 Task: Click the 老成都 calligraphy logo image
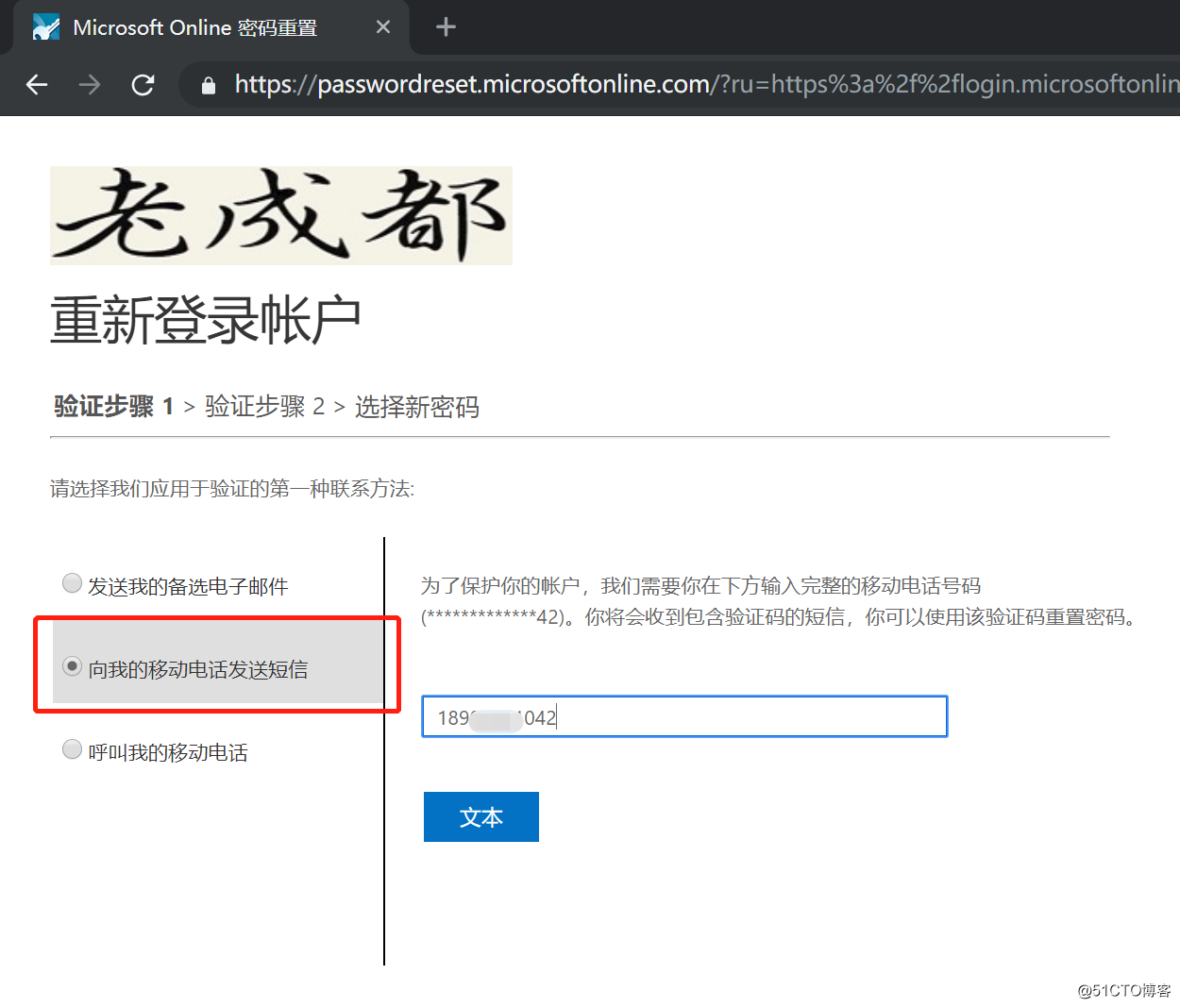click(x=281, y=215)
